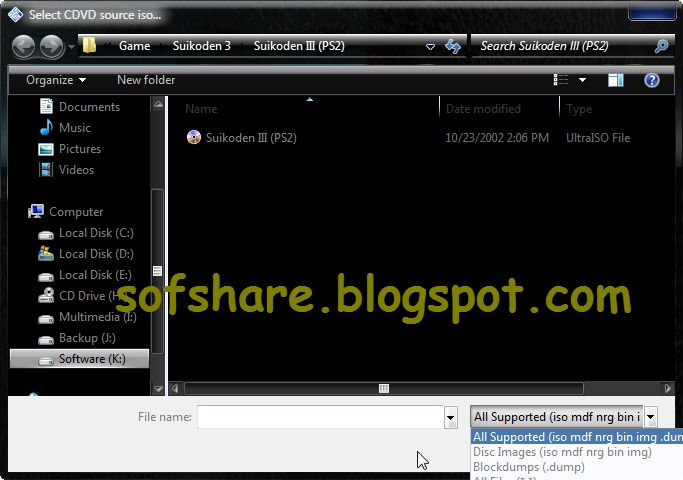This screenshot has width=683, height=480.
Task: Click the File name input field
Action: click(x=321, y=417)
